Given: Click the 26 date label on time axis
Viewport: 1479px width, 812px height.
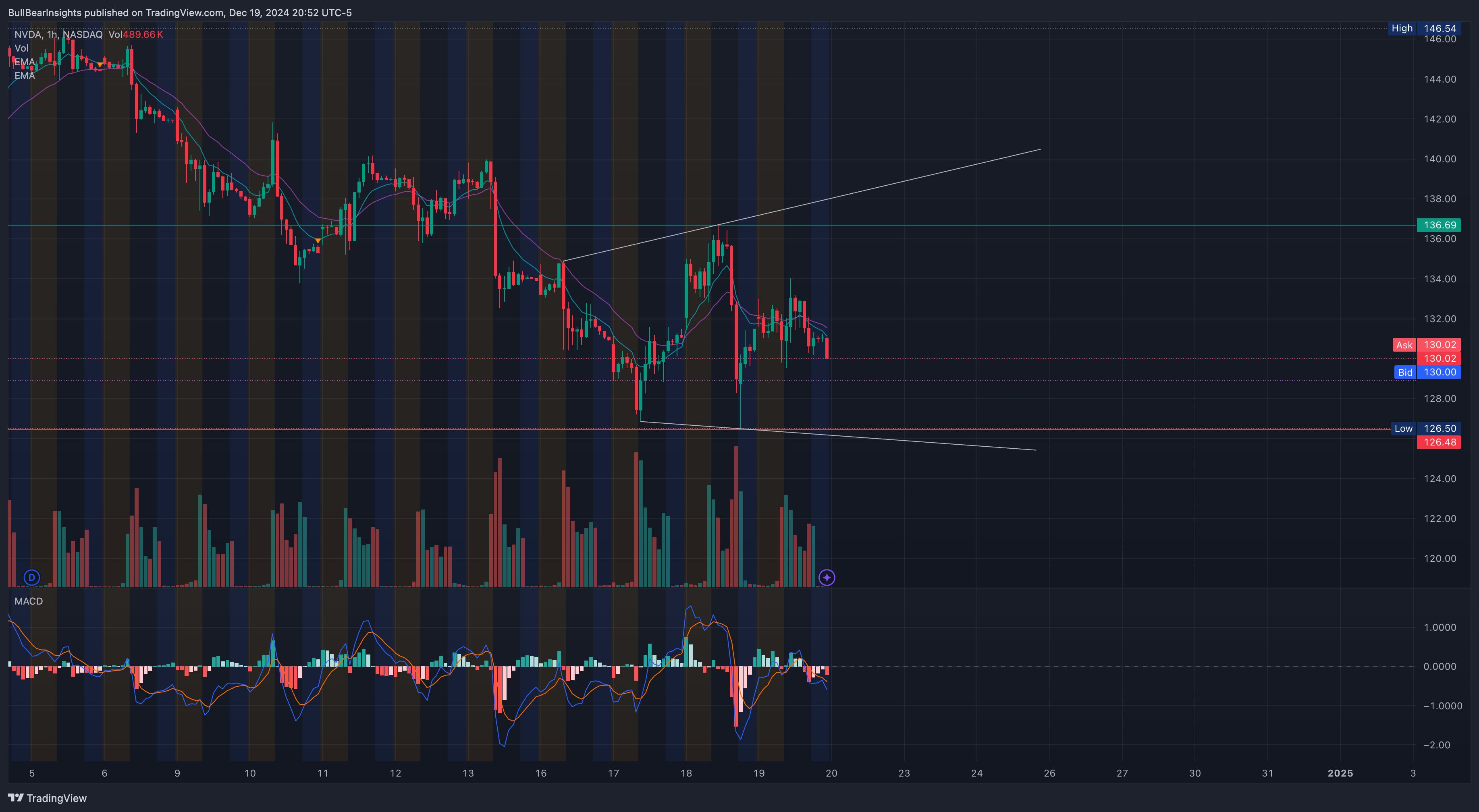Looking at the screenshot, I should (x=1049, y=774).
